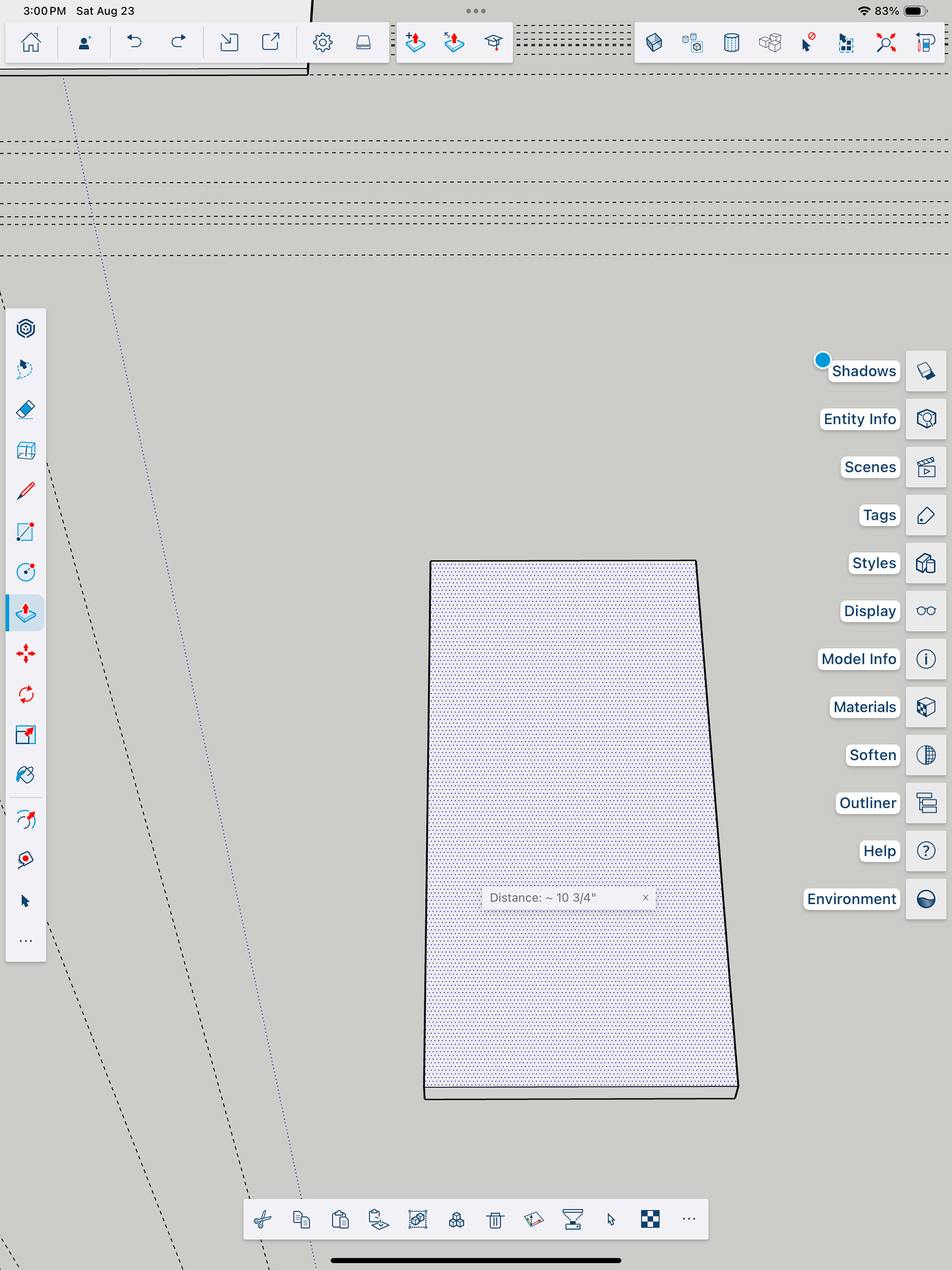Choose the Move tool with red arrows

pyautogui.click(x=26, y=653)
